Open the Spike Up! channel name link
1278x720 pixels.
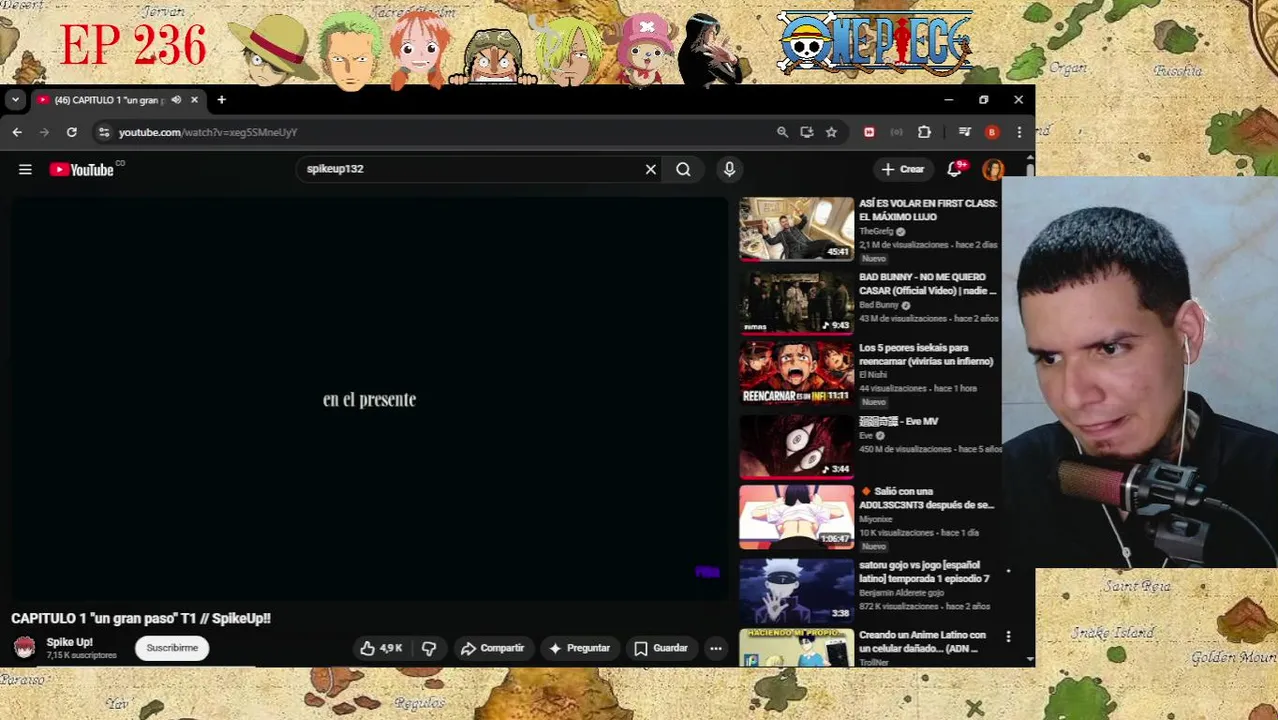coord(69,642)
